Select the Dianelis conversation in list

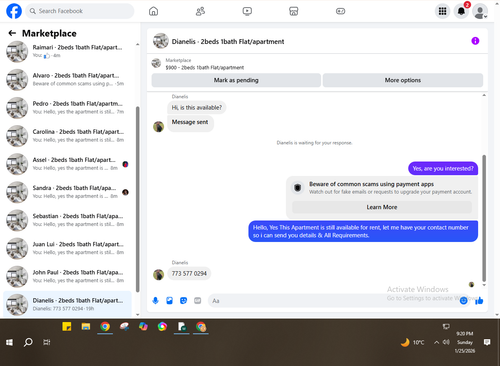tap(68, 304)
